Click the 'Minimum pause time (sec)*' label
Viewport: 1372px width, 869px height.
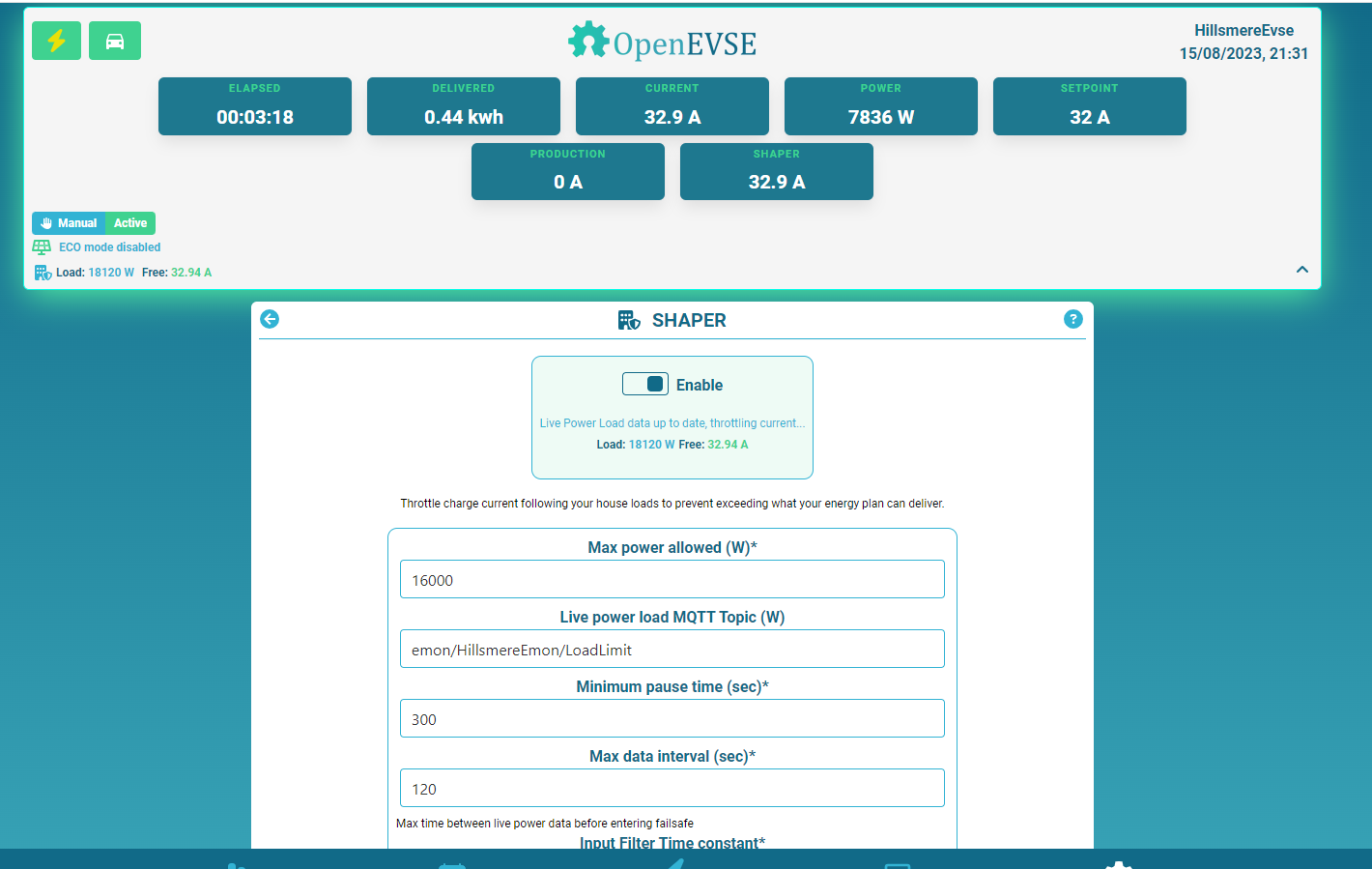[672, 686]
